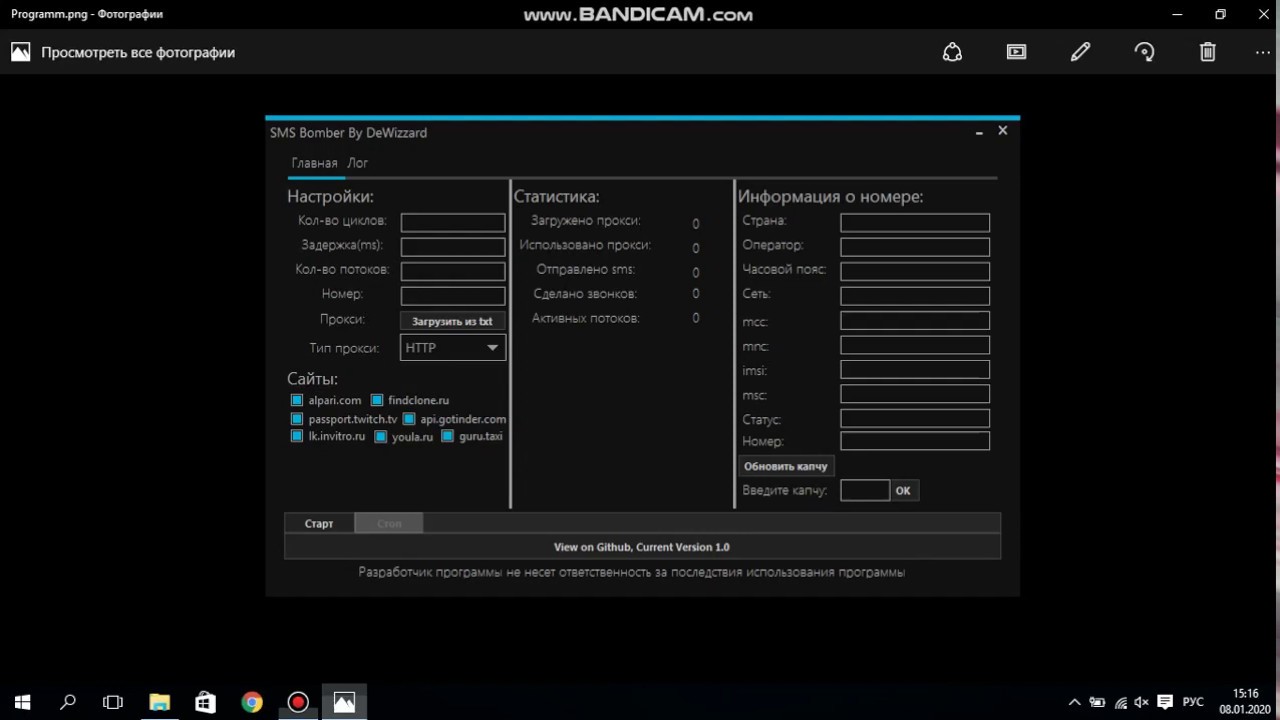Click the Старт button
This screenshot has height=720, width=1280.
(319, 523)
